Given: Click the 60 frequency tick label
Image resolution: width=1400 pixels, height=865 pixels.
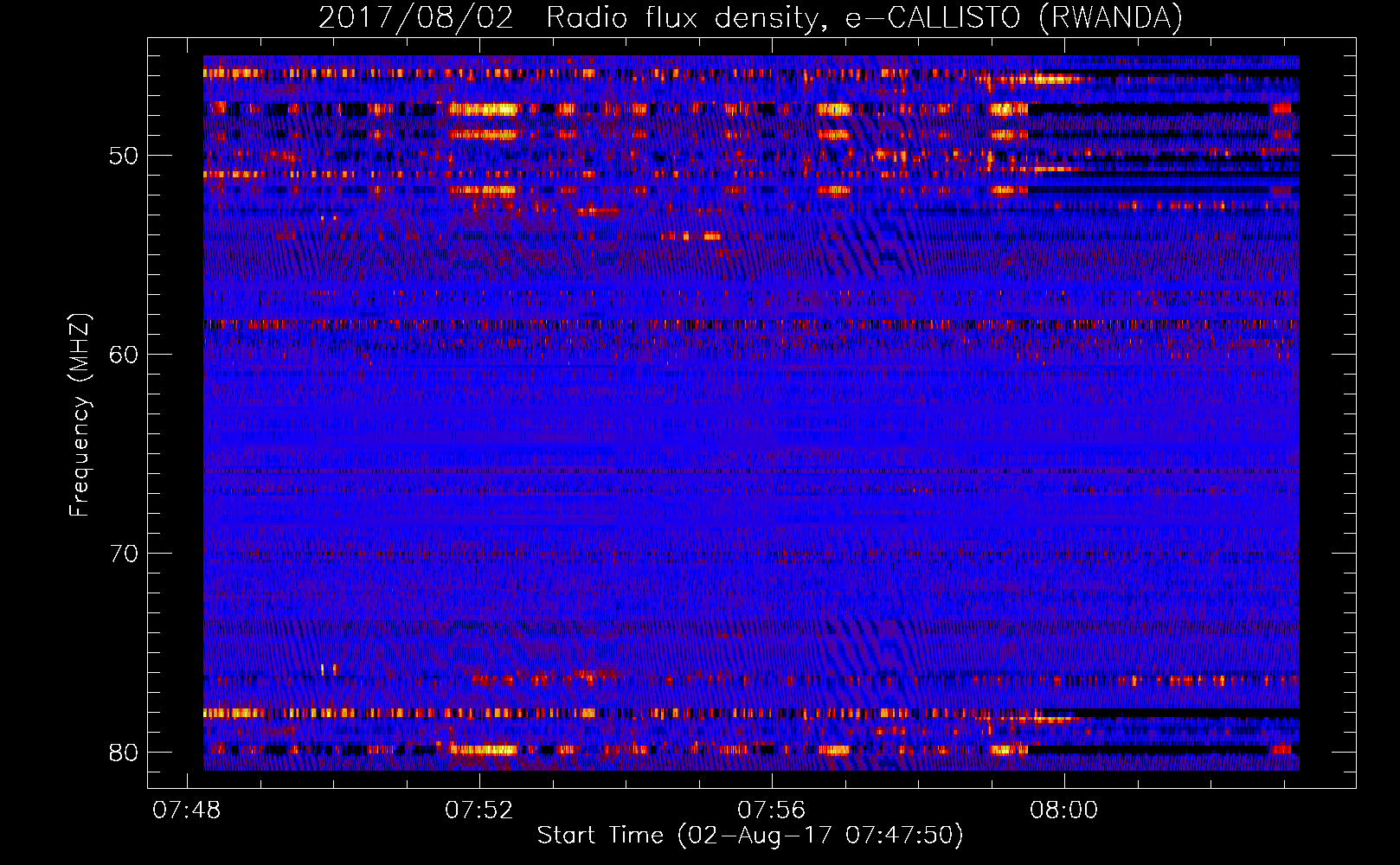Looking at the screenshot, I should pos(124,355).
